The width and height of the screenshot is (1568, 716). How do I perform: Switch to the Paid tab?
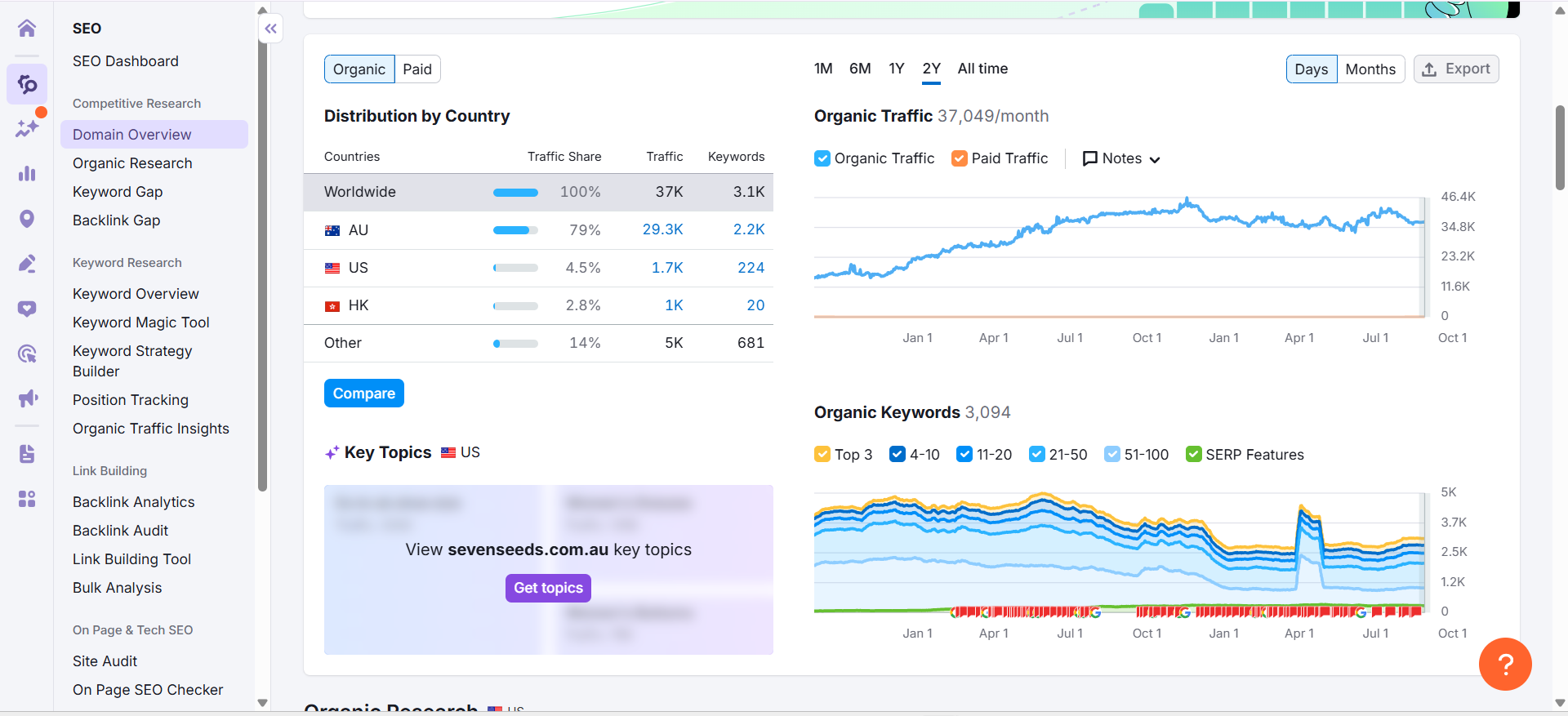point(416,69)
